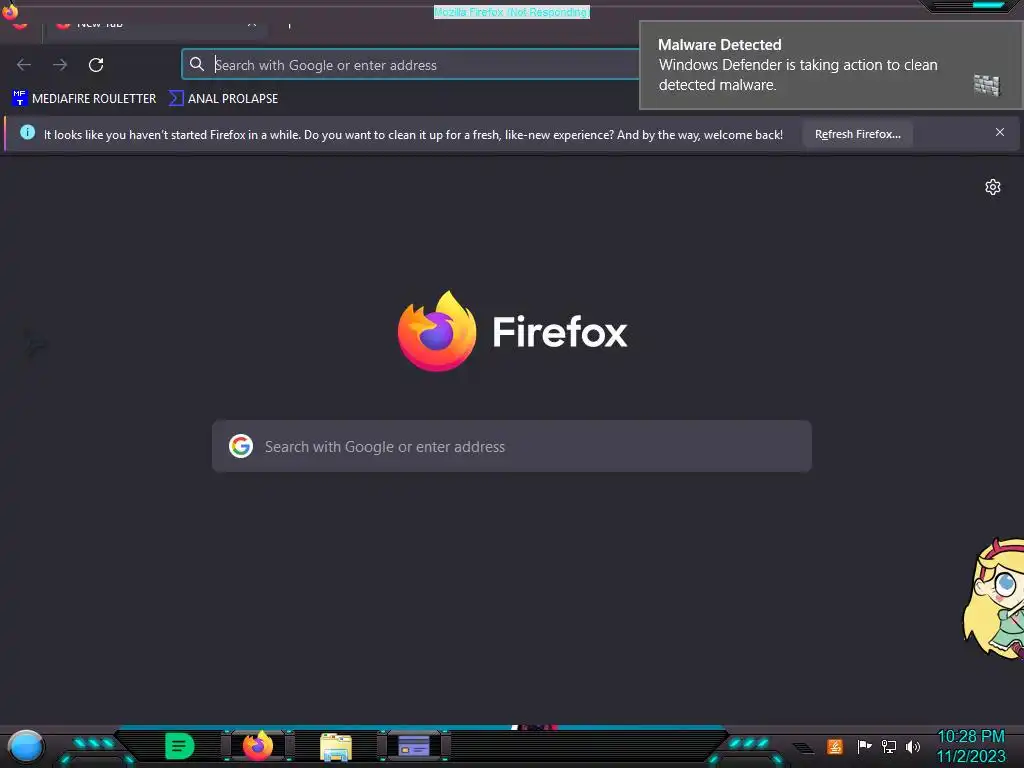Switch to Firefox via taskbar icon
The width and height of the screenshot is (1024, 768).
tap(258, 746)
